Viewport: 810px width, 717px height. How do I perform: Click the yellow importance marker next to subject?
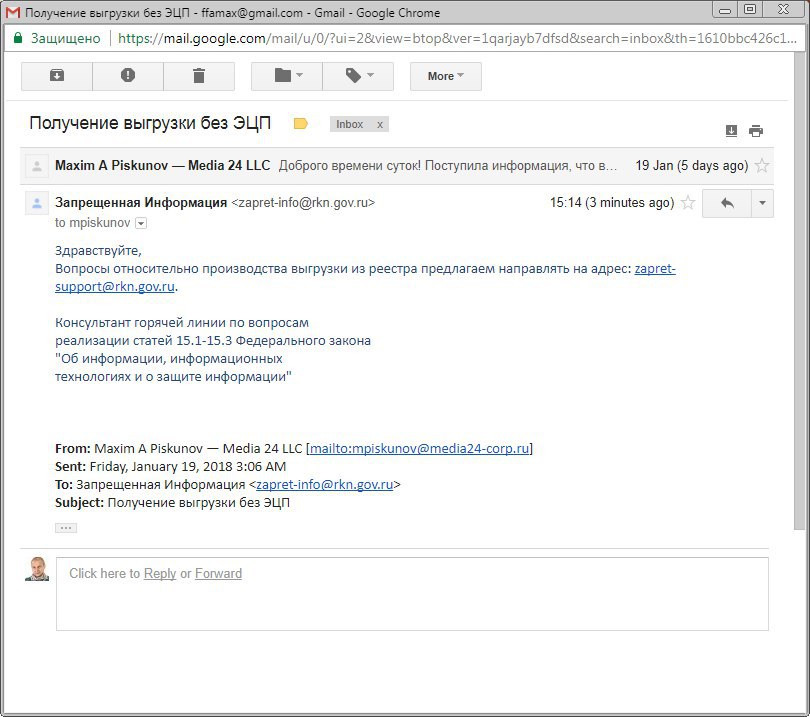point(301,124)
